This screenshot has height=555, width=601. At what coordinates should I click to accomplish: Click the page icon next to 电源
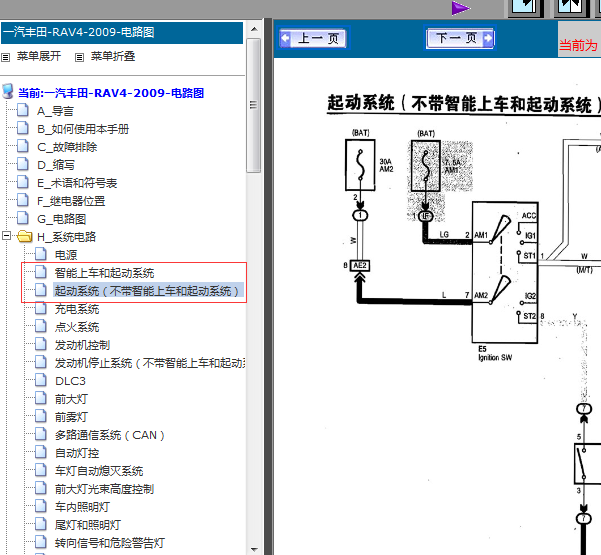(x=41, y=253)
